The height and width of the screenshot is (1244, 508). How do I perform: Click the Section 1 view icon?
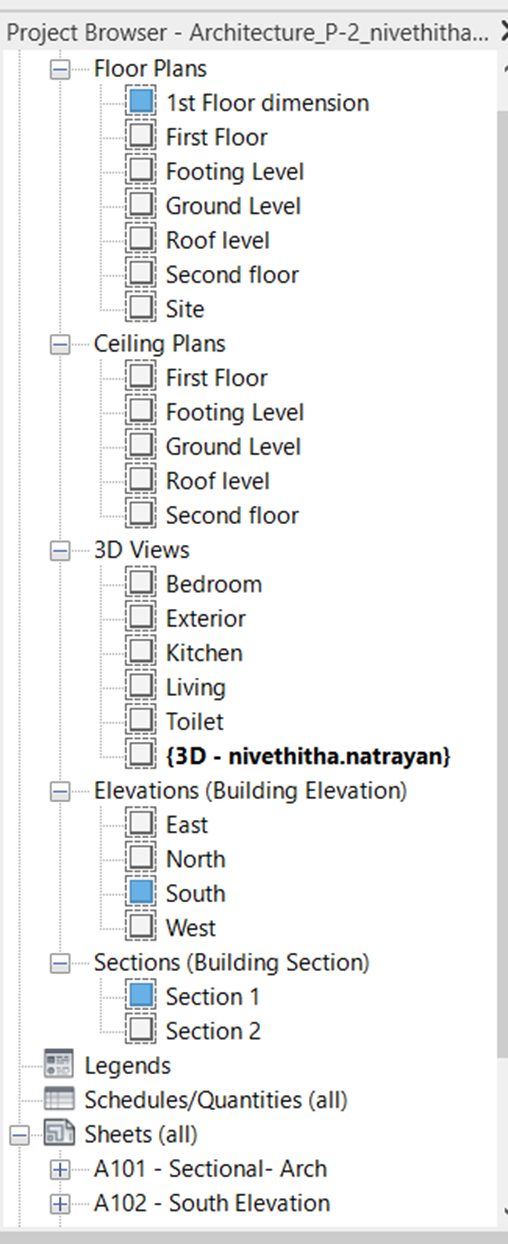point(141,996)
